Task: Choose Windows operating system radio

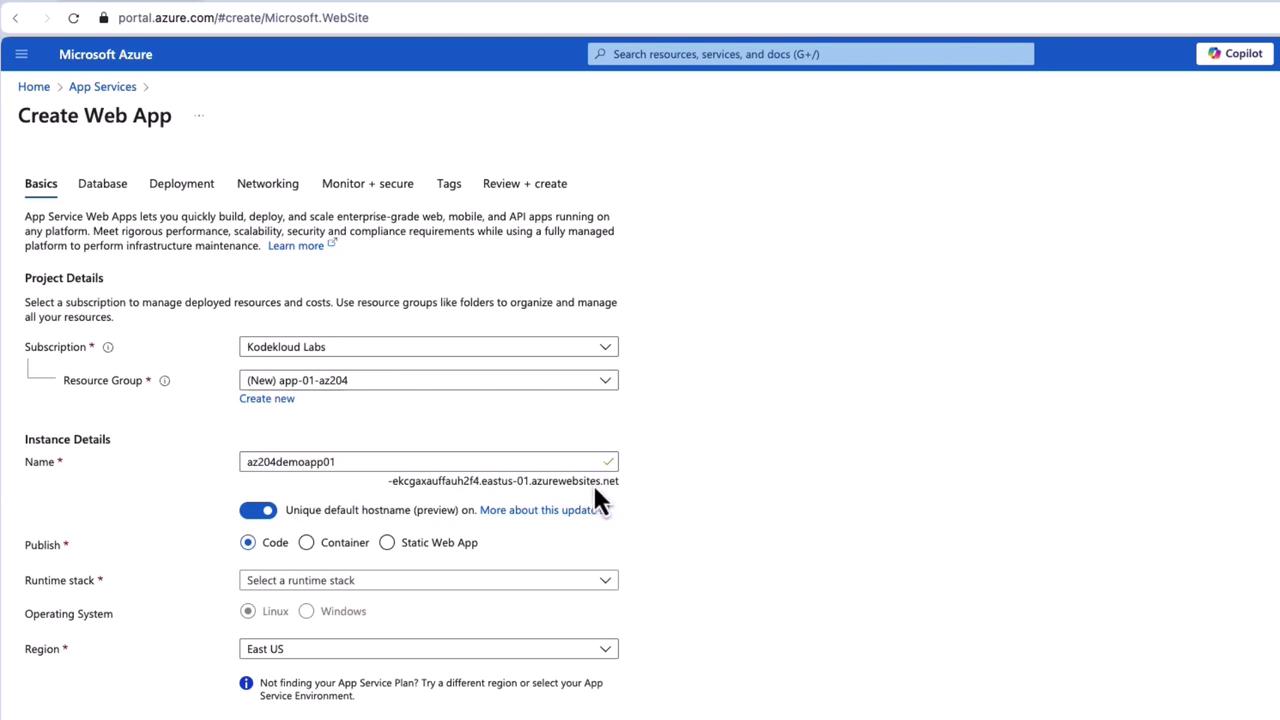Action: coord(306,611)
